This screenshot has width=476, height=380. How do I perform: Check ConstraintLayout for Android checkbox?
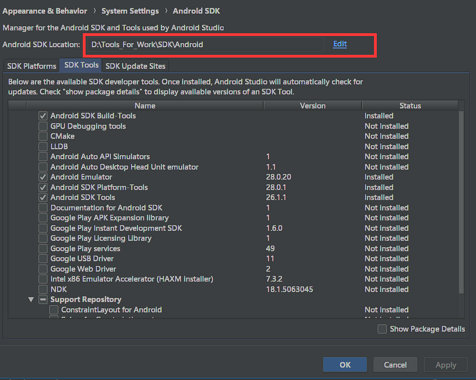(x=53, y=310)
